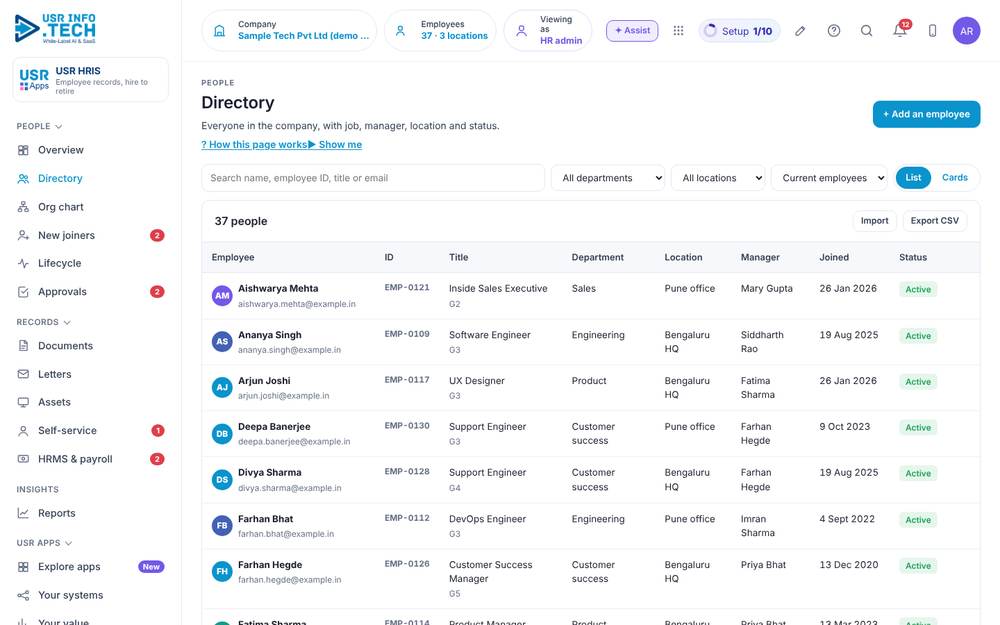This screenshot has width=1000, height=625.
Task: Click the Assist button
Action: [x=632, y=31]
